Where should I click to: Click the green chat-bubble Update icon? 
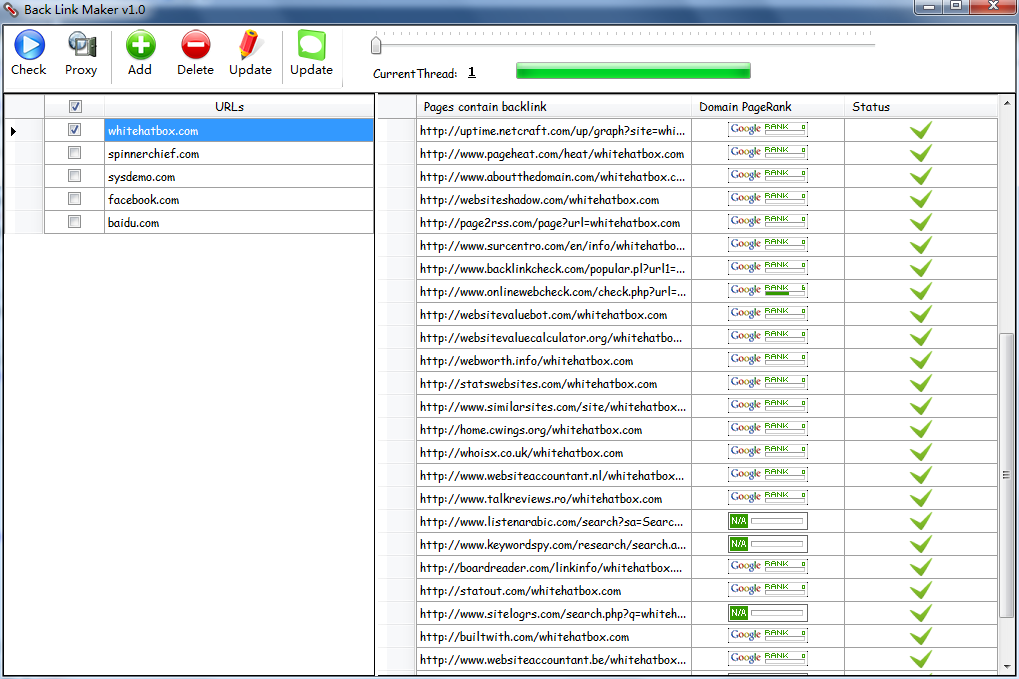[x=311, y=46]
